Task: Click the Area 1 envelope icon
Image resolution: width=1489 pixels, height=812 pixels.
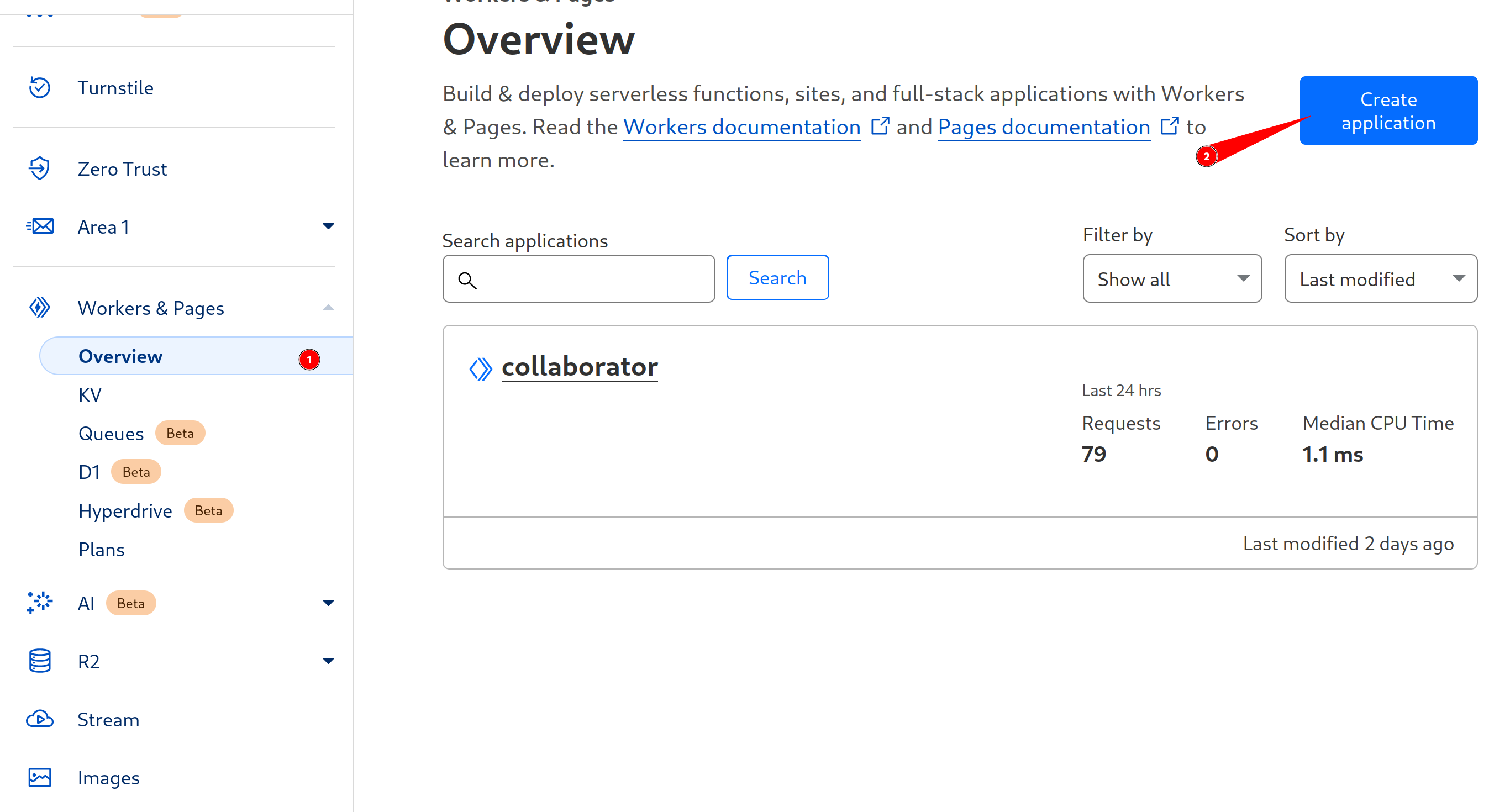Action: [x=39, y=226]
